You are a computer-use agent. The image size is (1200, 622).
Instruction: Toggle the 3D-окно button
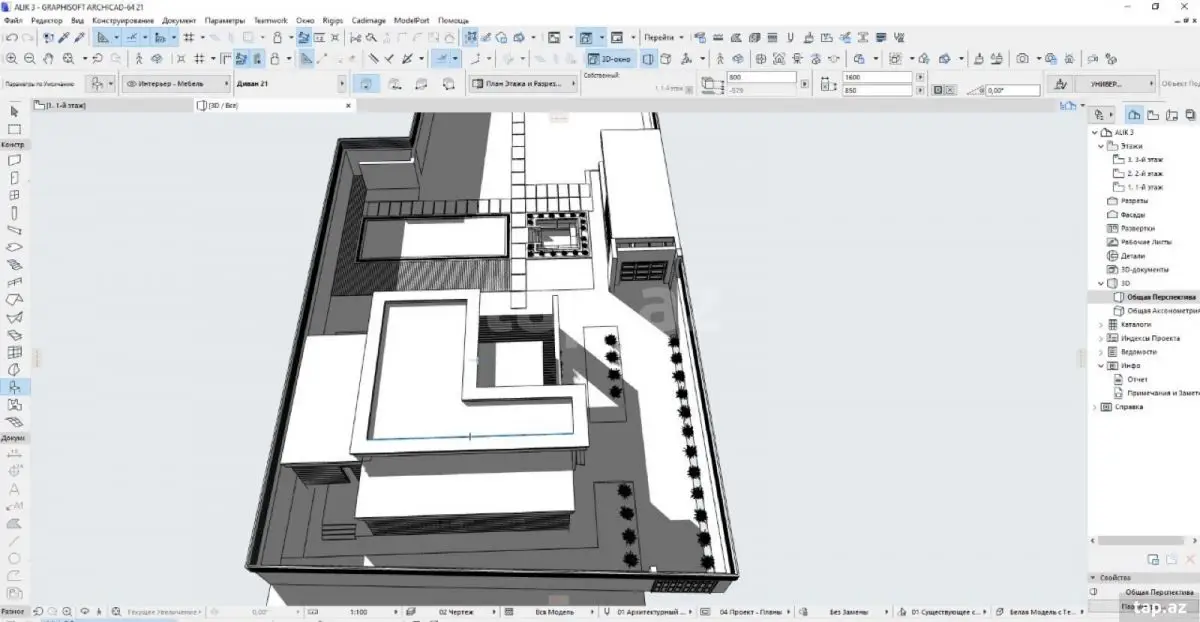click(609, 59)
